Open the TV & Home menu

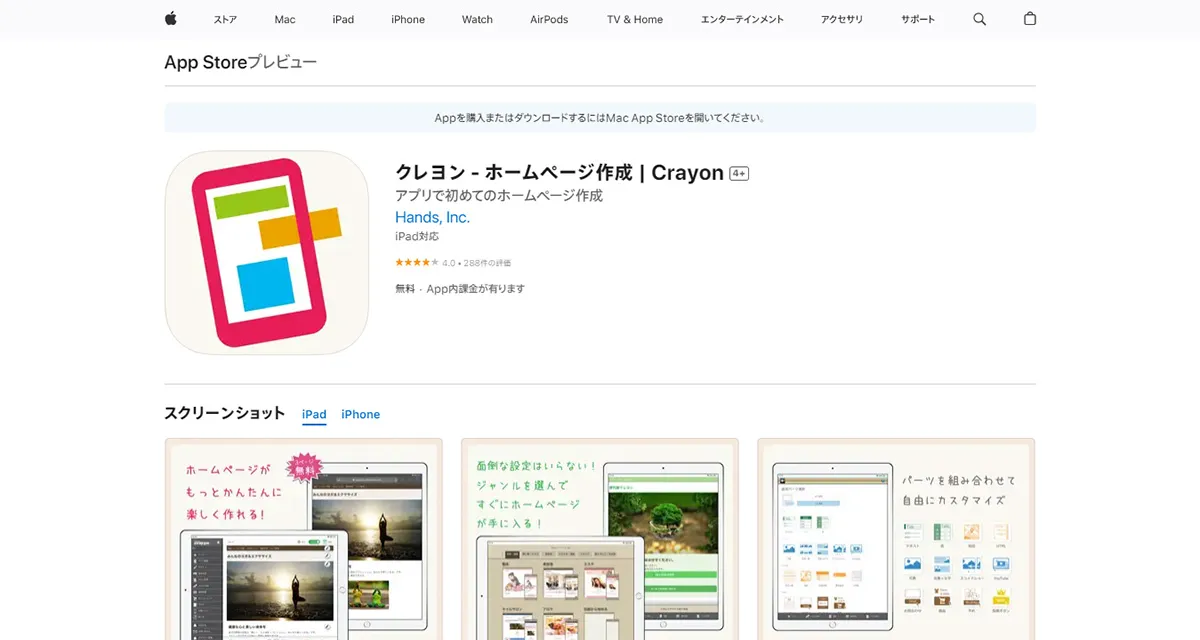[634, 19]
